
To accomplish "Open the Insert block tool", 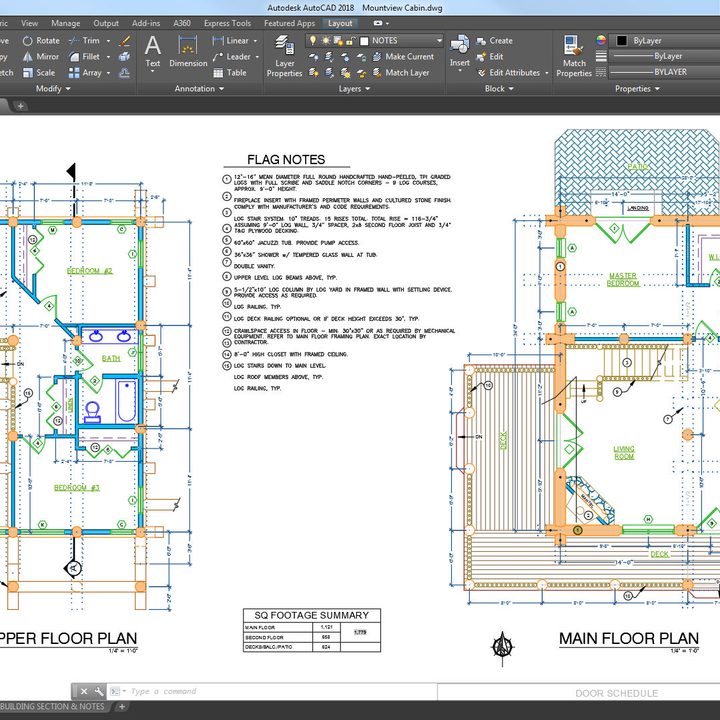I will point(460,53).
